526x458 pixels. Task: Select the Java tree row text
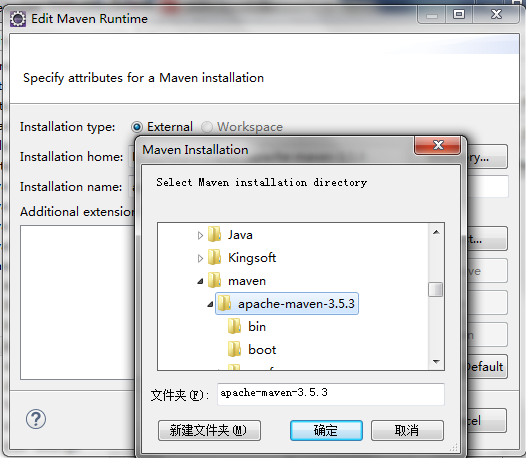(x=240, y=235)
